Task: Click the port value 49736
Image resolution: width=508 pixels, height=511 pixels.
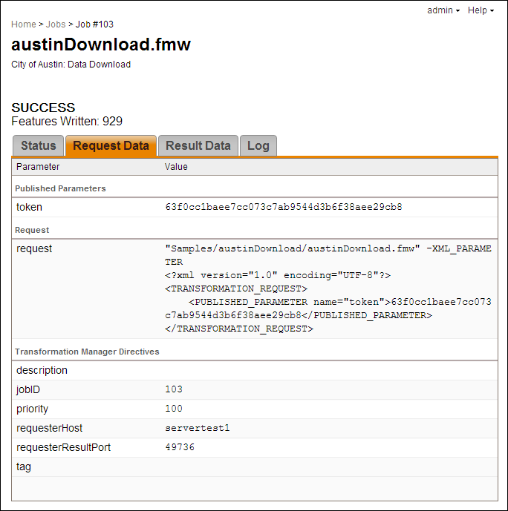Action: tap(180, 447)
